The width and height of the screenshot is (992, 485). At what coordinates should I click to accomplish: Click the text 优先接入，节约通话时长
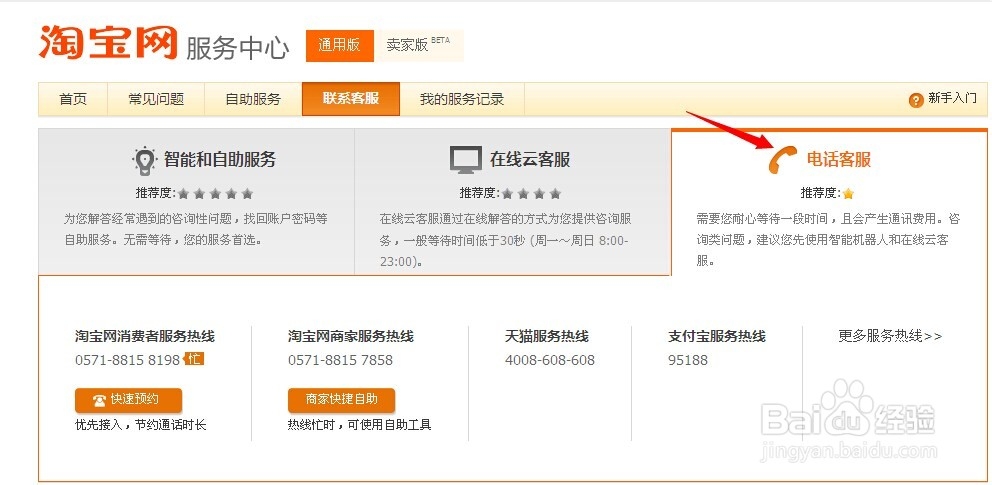pos(140,425)
